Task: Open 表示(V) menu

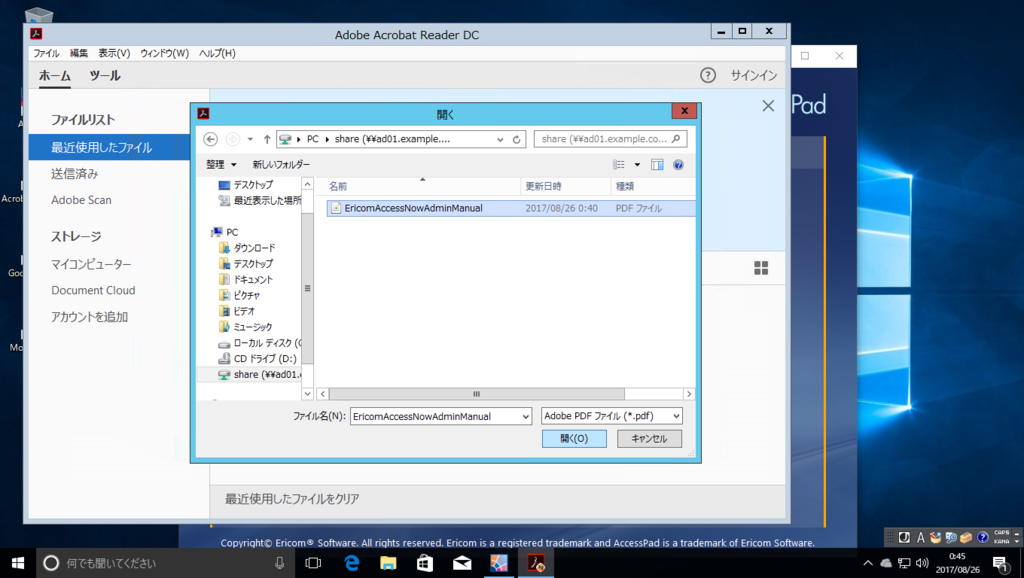Action: pos(114,53)
